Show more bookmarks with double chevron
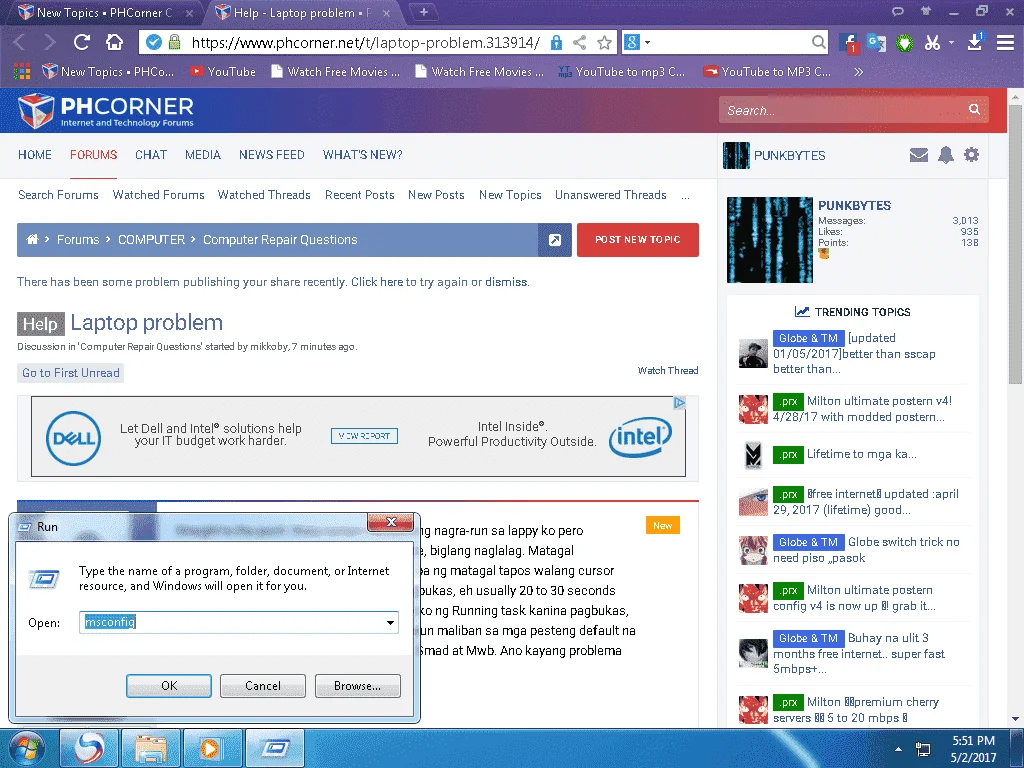Image resolution: width=1024 pixels, height=768 pixels. pyautogui.click(x=858, y=72)
